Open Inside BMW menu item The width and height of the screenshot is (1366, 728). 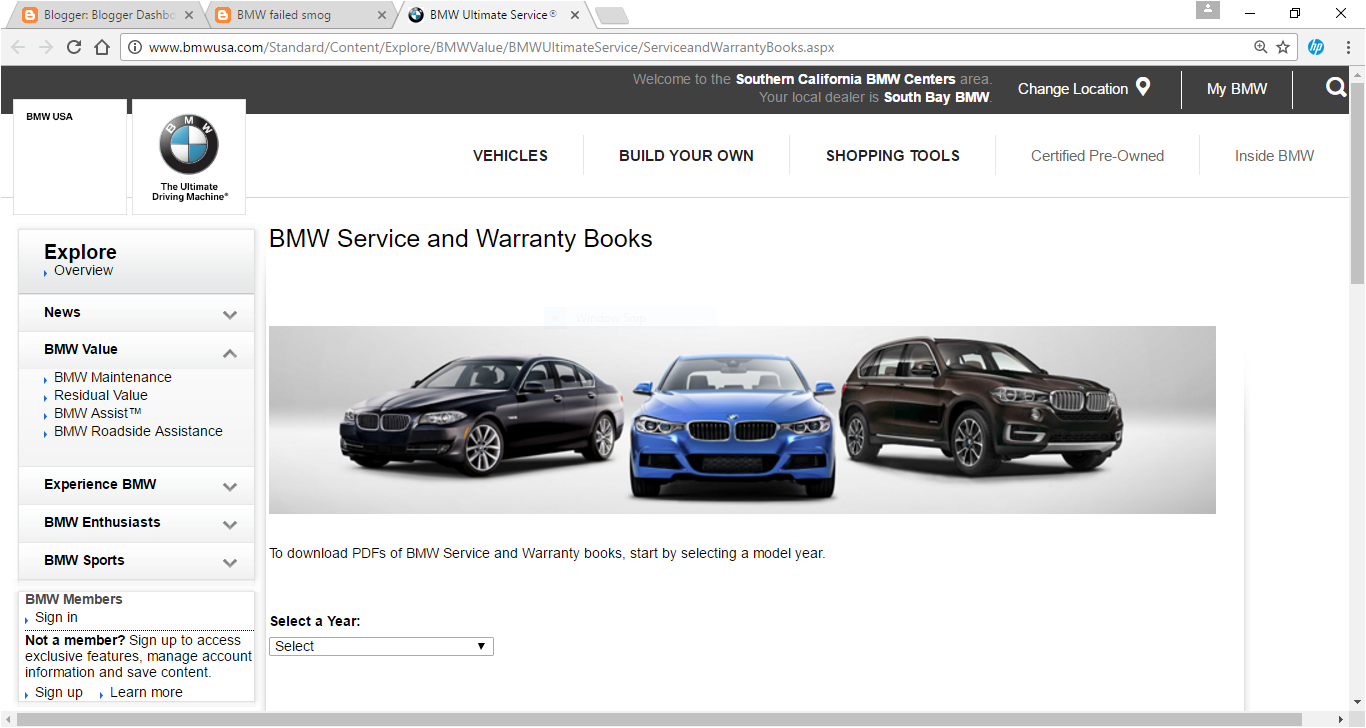click(x=1274, y=156)
